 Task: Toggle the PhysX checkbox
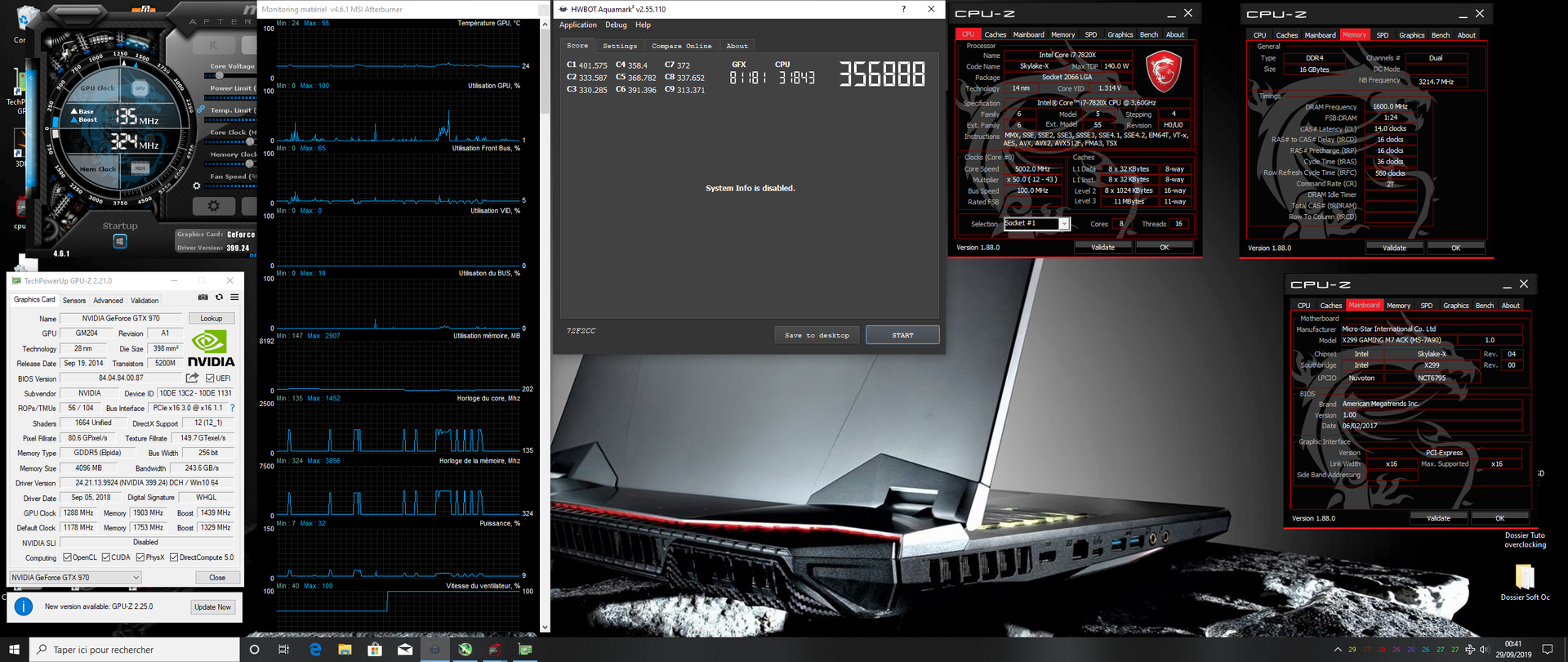[140, 557]
